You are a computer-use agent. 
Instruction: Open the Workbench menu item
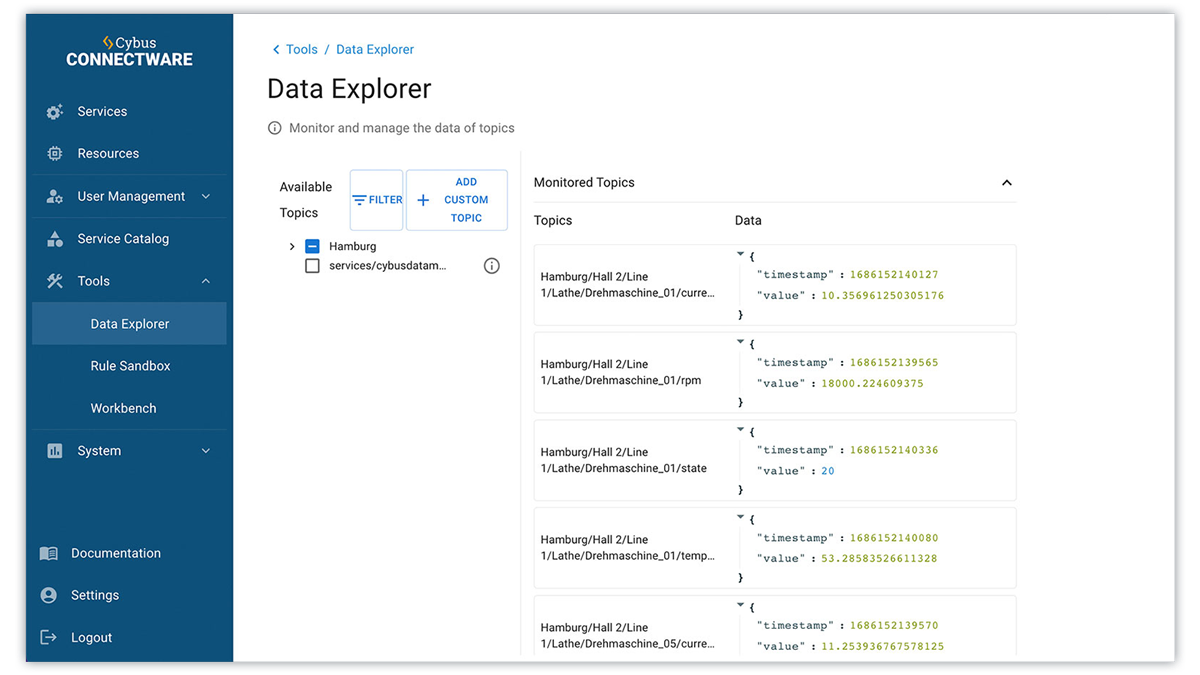coord(123,408)
